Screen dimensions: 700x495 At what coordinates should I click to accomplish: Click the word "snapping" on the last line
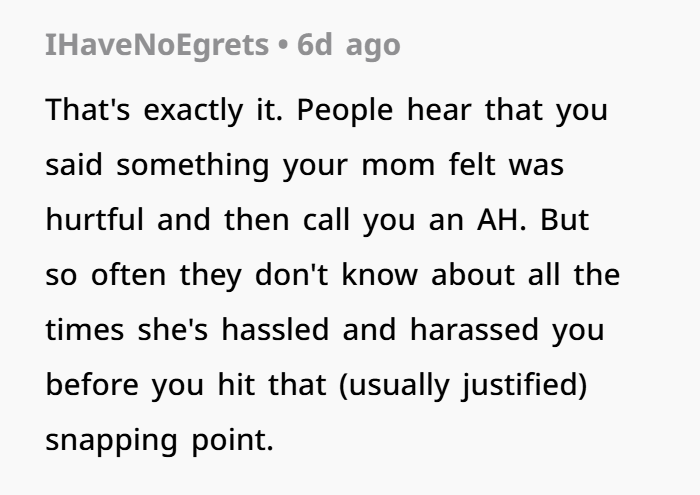pos(112,441)
